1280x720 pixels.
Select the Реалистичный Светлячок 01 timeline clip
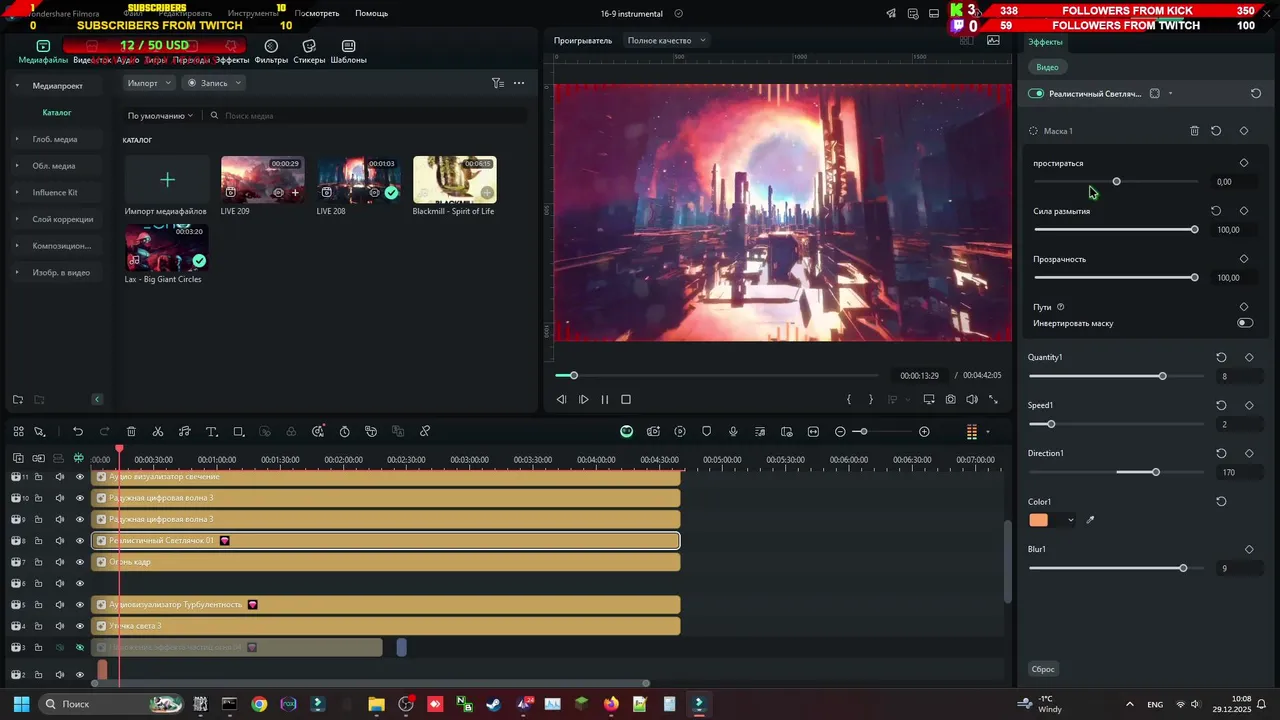coord(386,541)
